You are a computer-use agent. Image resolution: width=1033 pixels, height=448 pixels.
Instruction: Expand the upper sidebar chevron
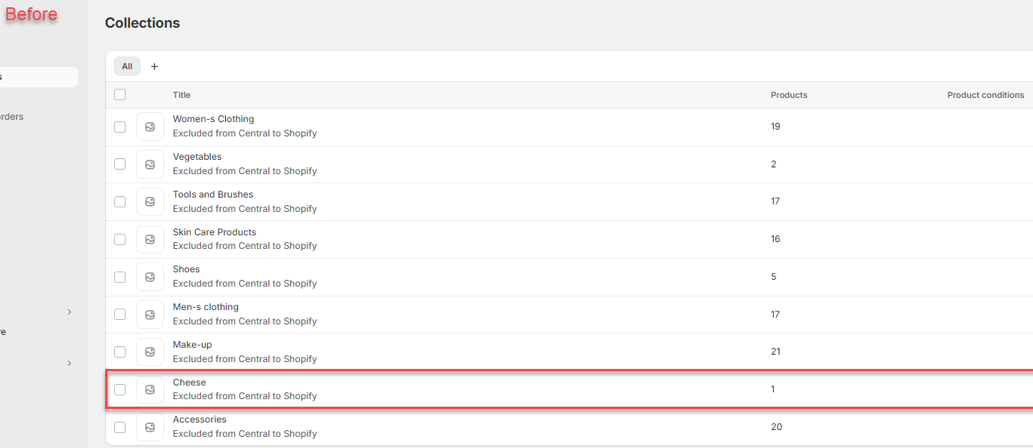pos(69,312)
